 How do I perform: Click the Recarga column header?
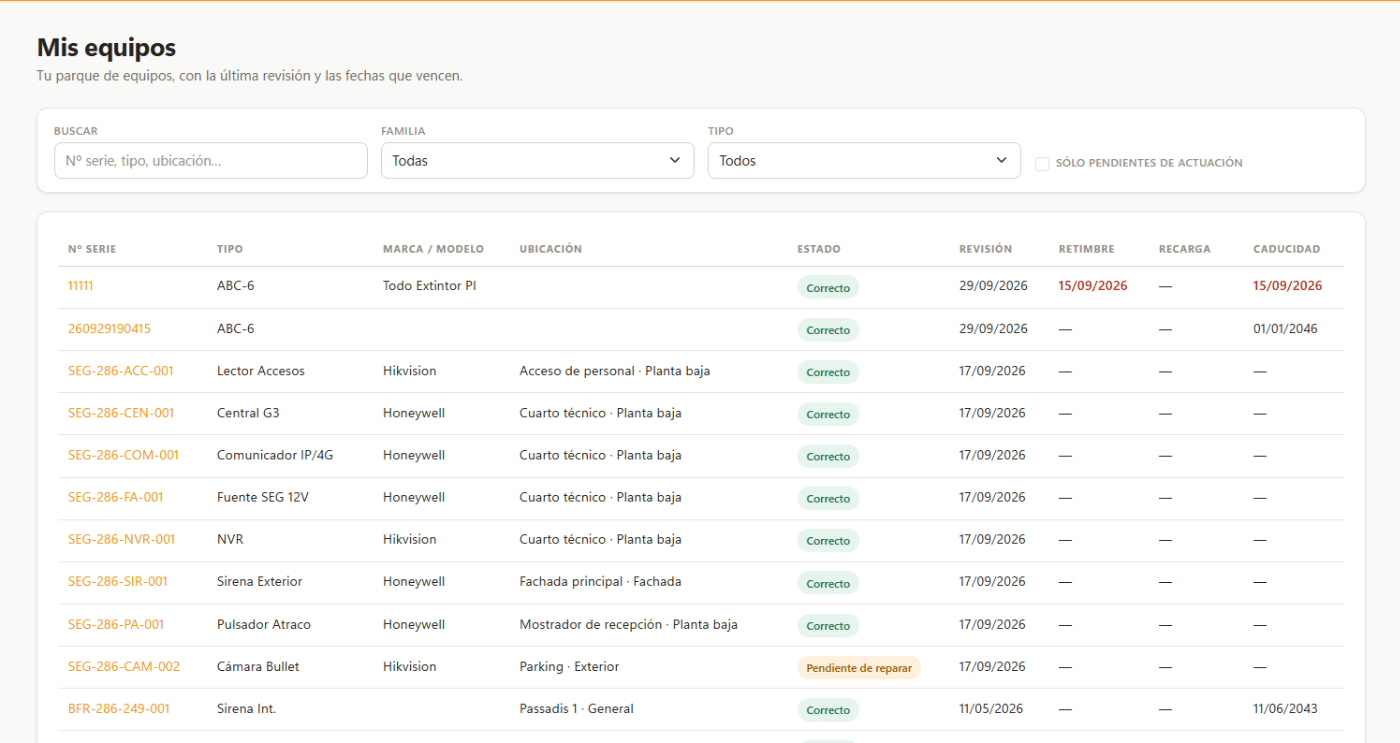click(x=1185, y=249)
